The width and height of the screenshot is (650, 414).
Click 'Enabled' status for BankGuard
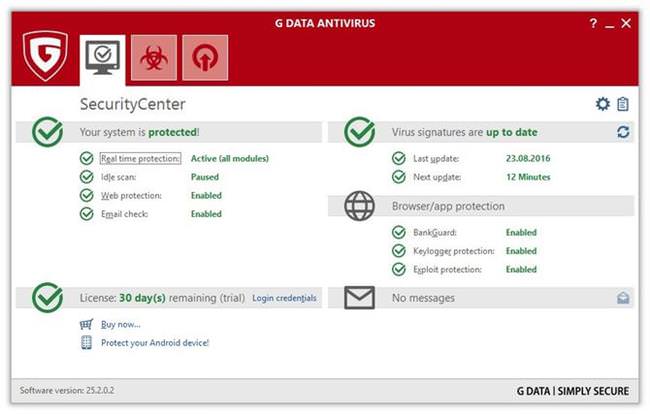click(521, 232)
